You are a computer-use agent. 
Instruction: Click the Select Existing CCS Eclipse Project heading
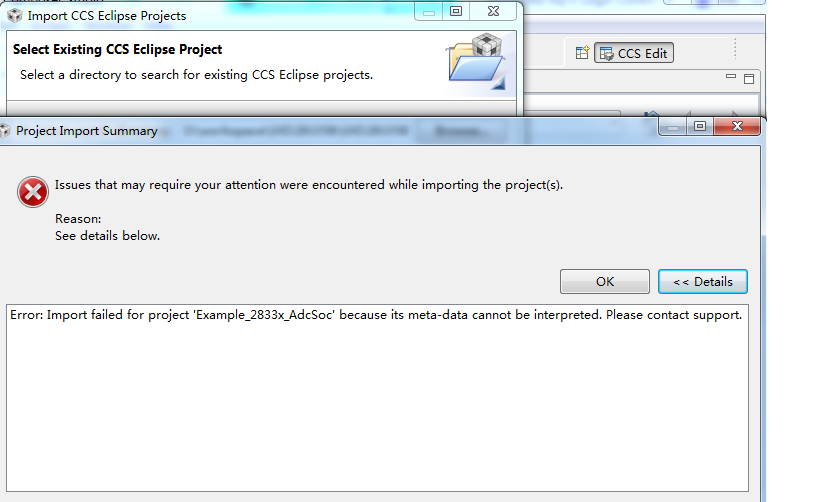(117, 49)
